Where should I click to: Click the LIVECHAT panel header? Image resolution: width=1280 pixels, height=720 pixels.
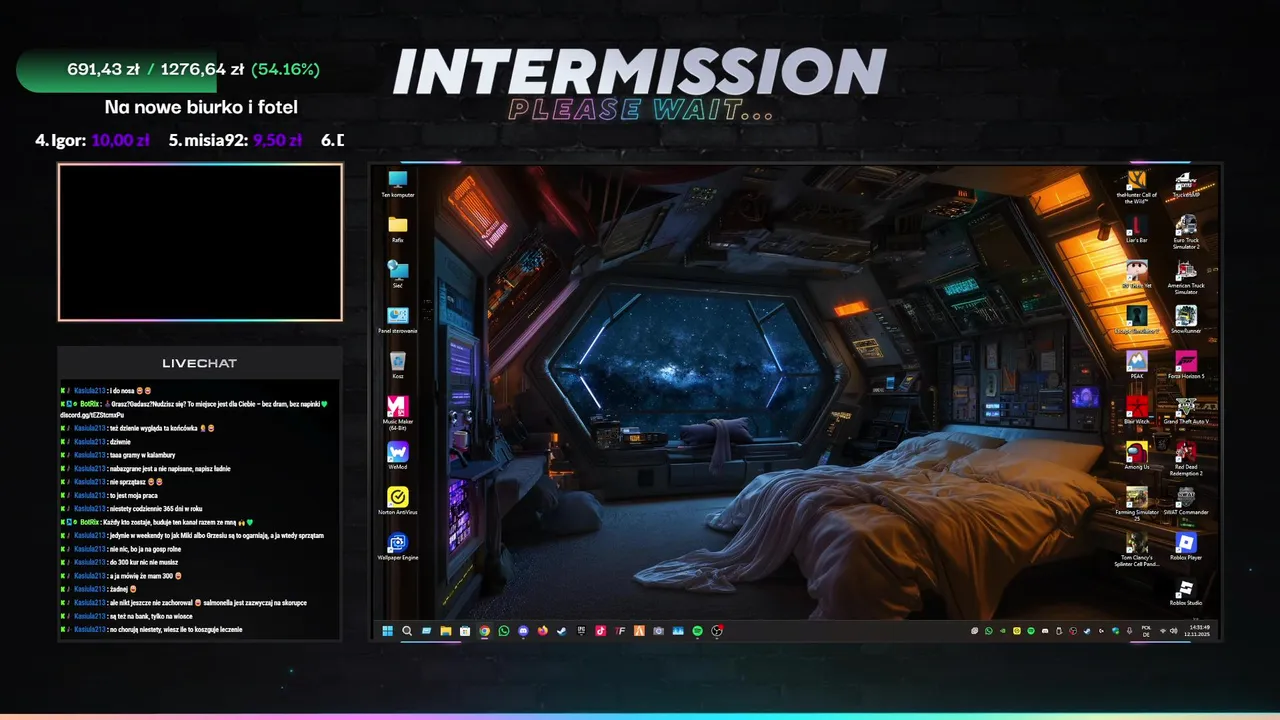200,363
